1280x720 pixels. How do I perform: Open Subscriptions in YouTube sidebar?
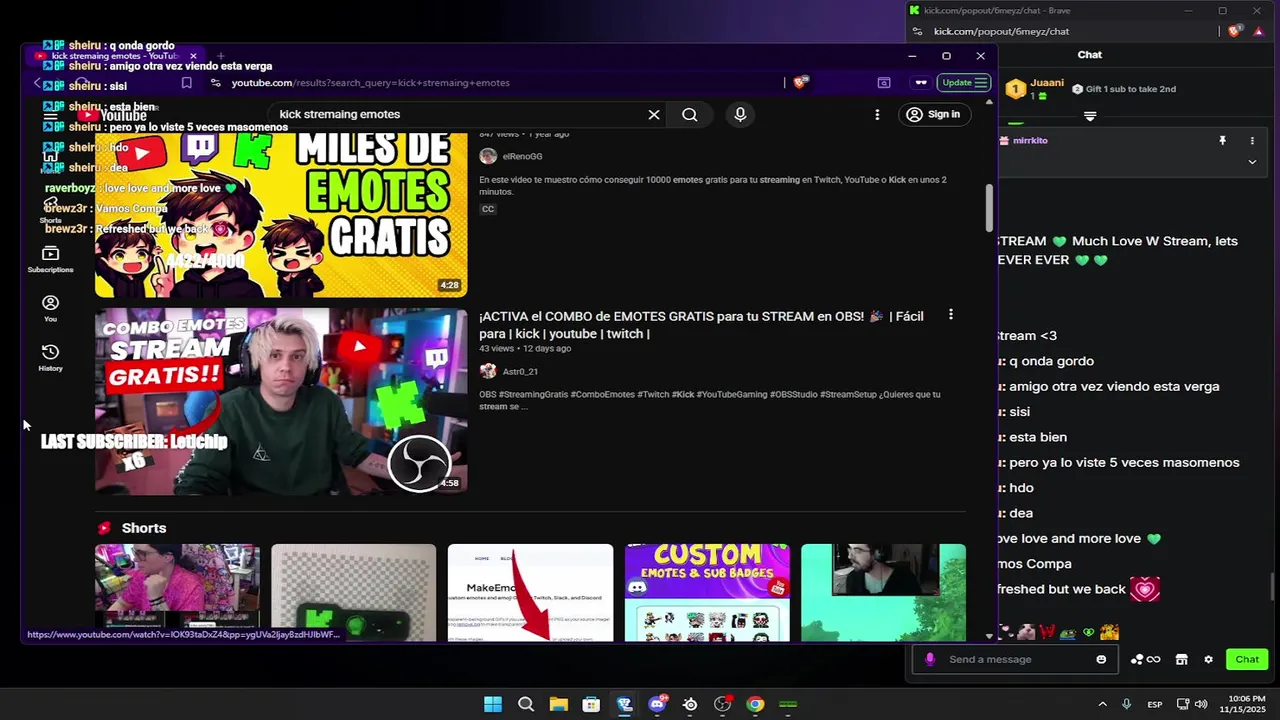[50, 260]
